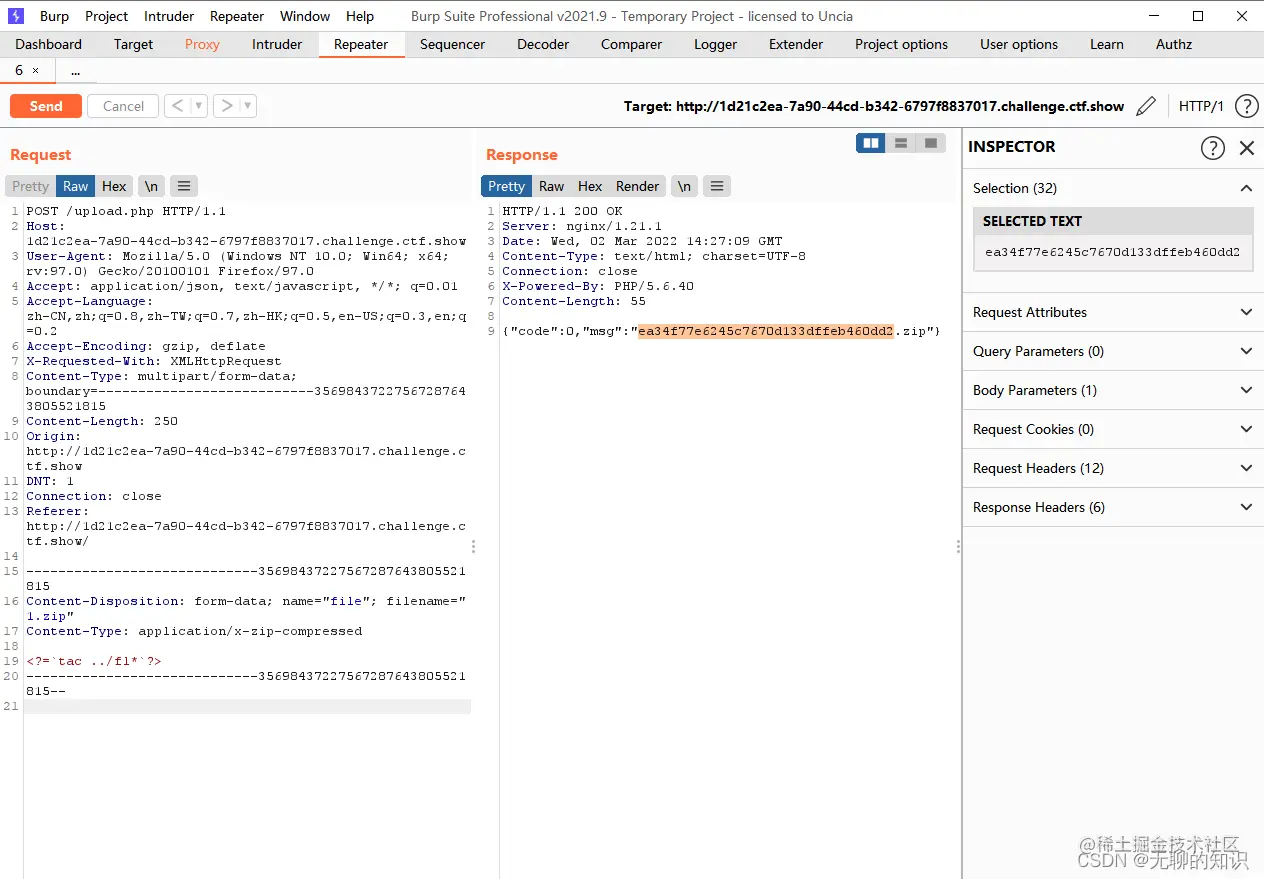Click the POST /upload.php request line
This screenshot has height=879, width=1264.
click(x=126, y=211)
